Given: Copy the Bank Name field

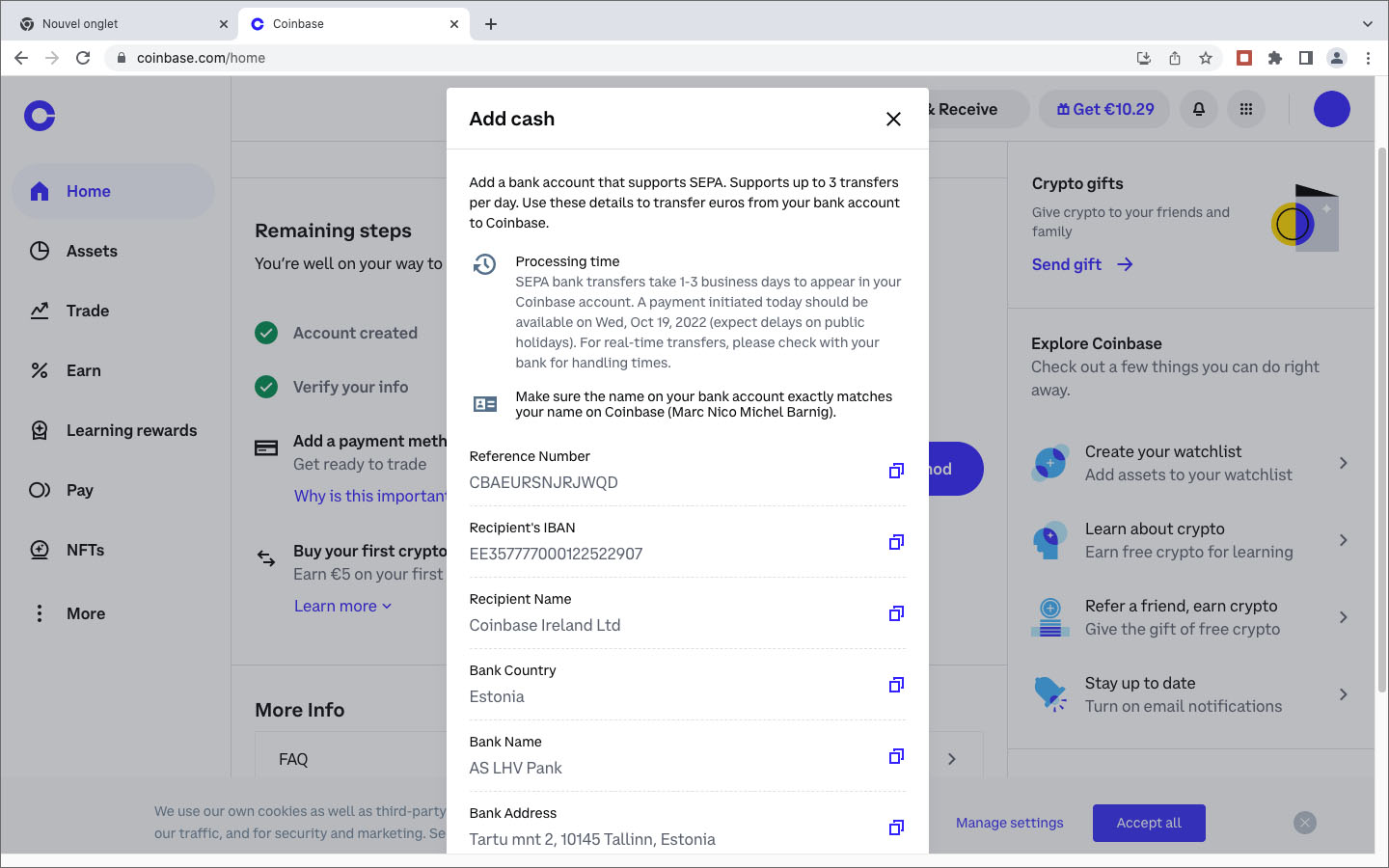Looking at the screenshot, I should click(896, 756).
